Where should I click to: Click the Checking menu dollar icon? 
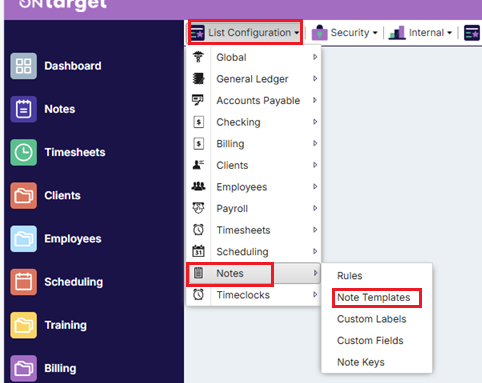(x=199, y=122)
